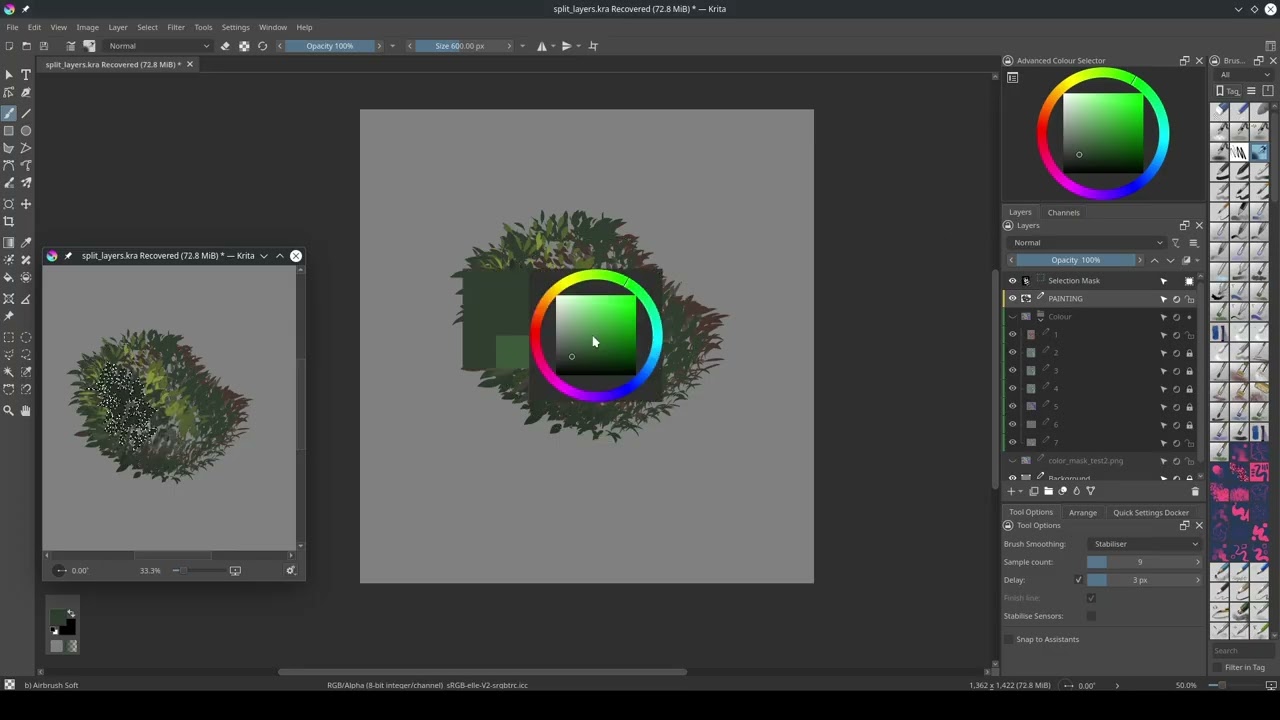1280x720 pixels.
Task: Hide the PAINTING layer with its eye icon
Action: [1012, 299]
